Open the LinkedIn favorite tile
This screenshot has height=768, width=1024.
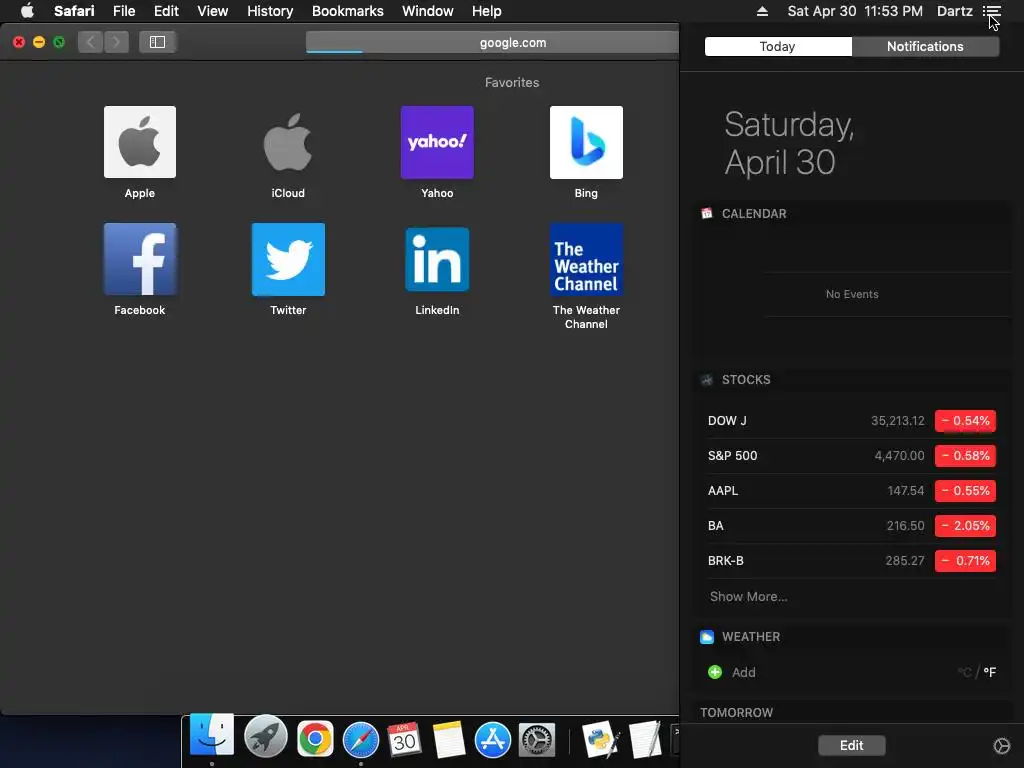[437, 259]
